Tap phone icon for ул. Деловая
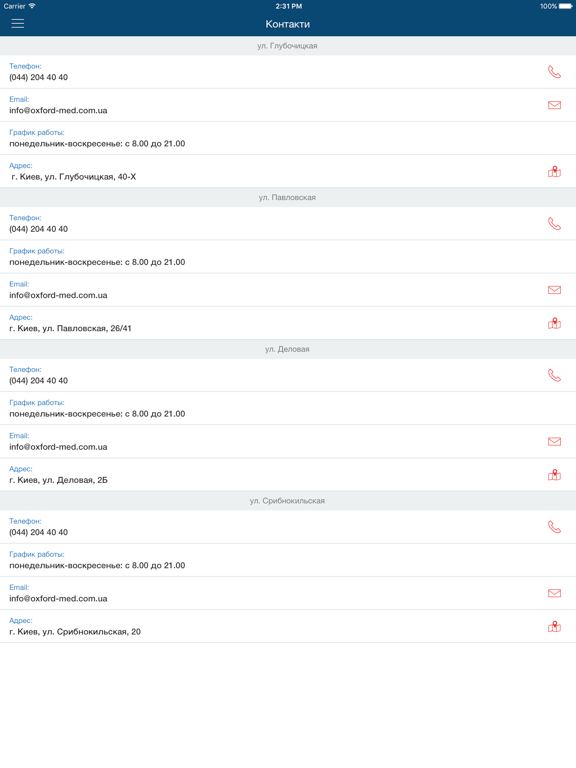576x768 pixels. pyautogui.click(x=554, y=375)
